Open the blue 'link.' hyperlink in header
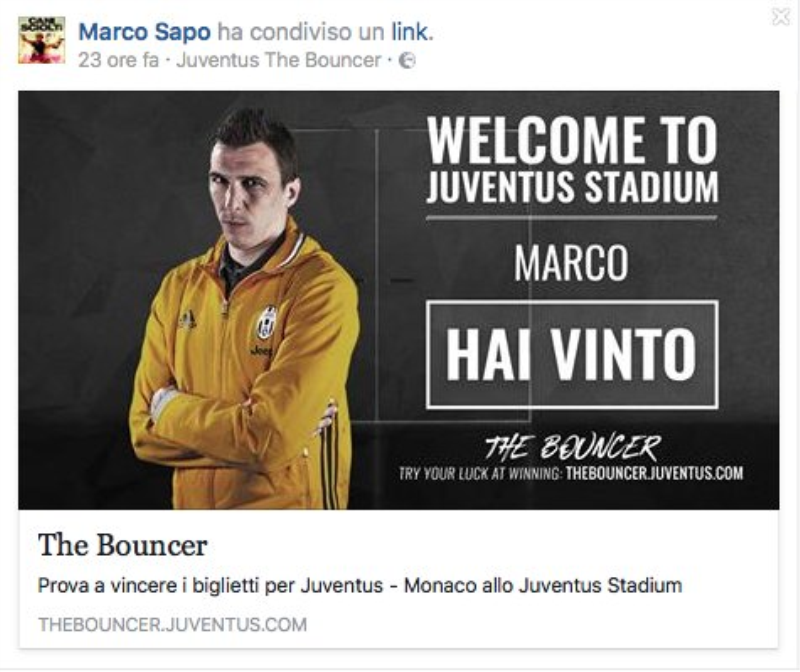This screenshot has width=800, height=672. tap(412, 32)
